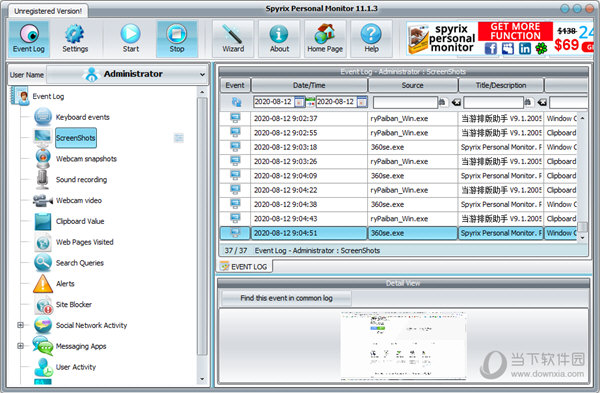Open Site Blocker category

point(74,305)
